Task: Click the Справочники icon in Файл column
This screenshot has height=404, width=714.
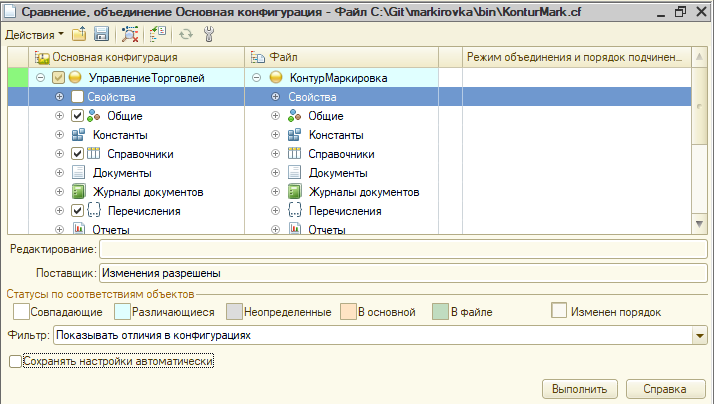Action: (x=294, y=153)
